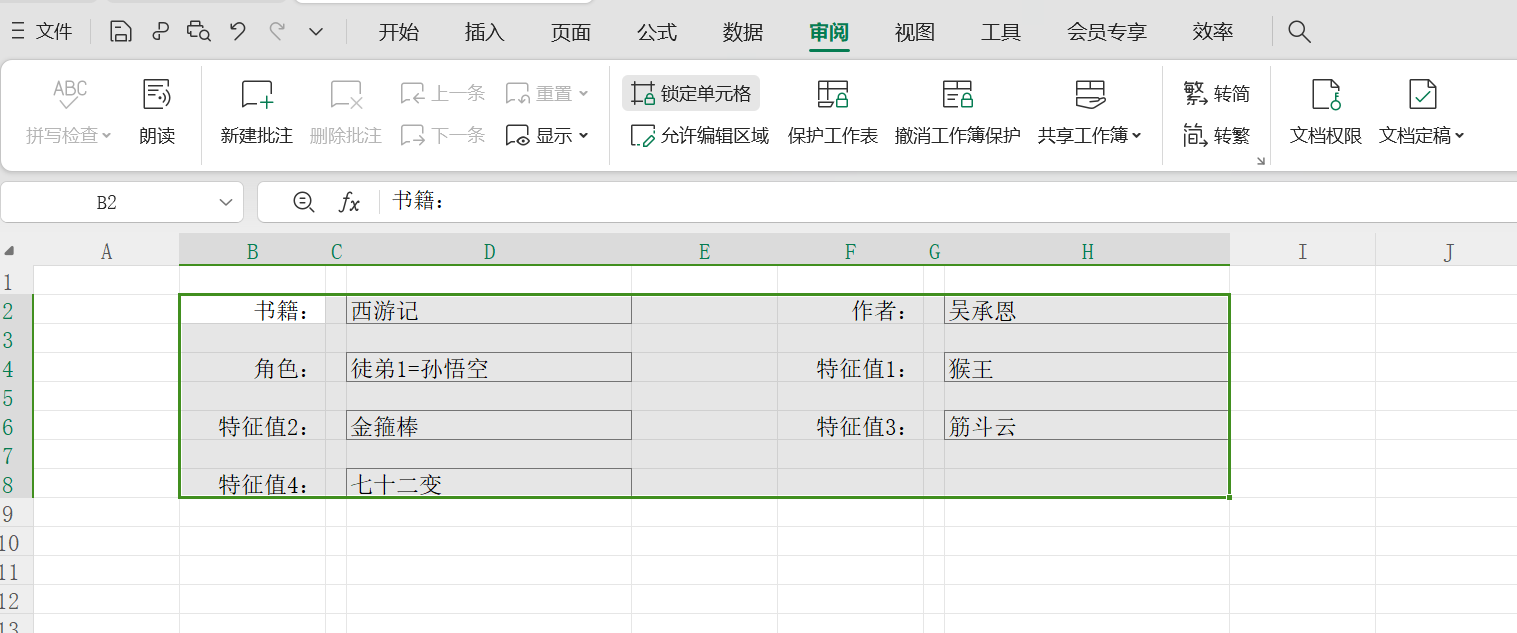Open the Name Box dropdown arrow

pyautogui.click(x=225, y=202)
